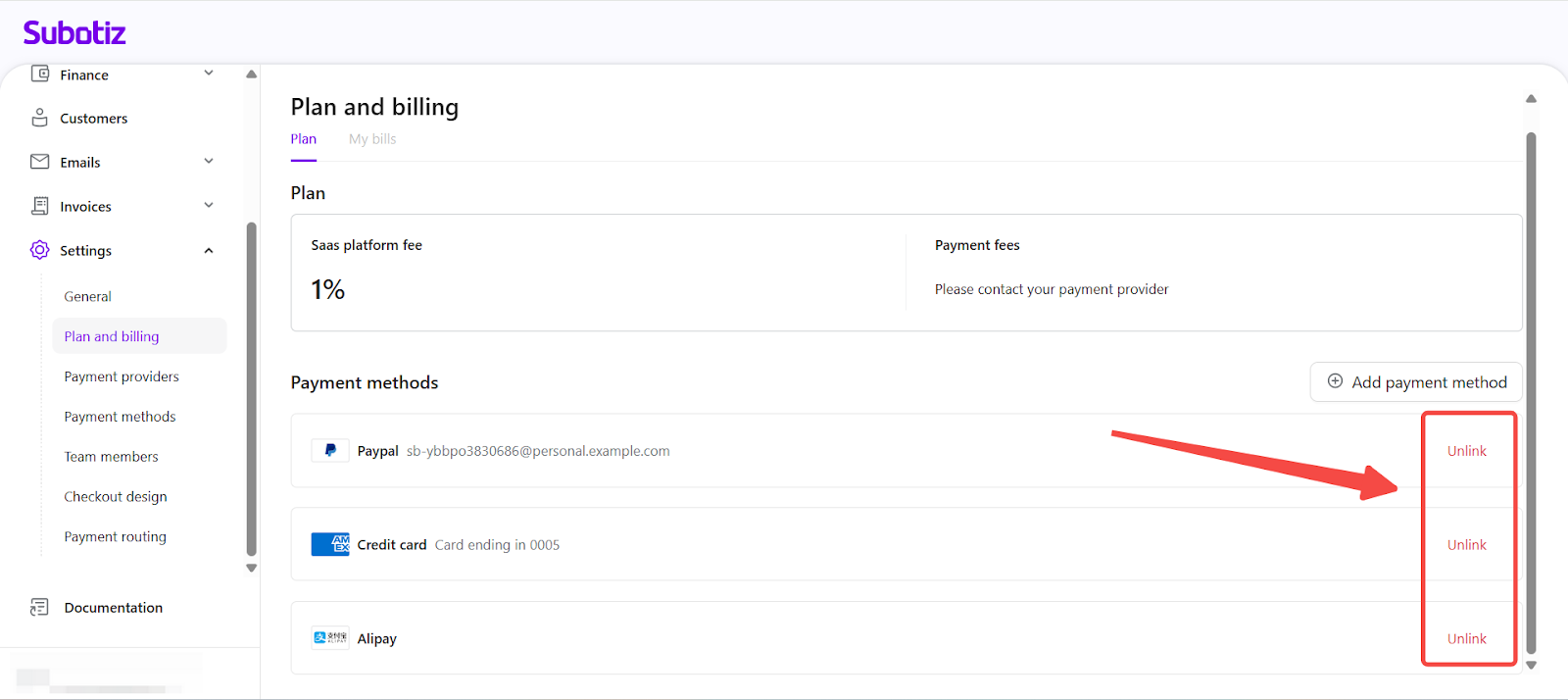Click the Subotiz logo

click(x=74, y=33)
